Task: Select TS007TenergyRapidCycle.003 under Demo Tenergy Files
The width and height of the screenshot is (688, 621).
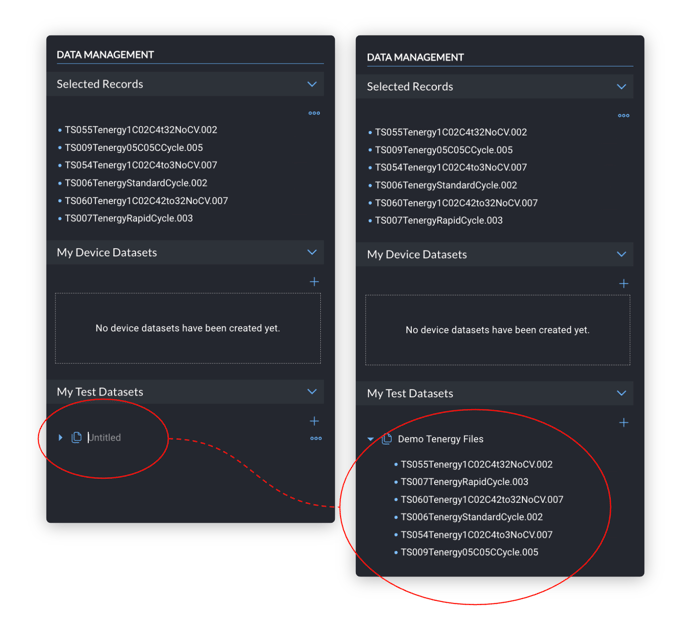Action: pos(464,482)
